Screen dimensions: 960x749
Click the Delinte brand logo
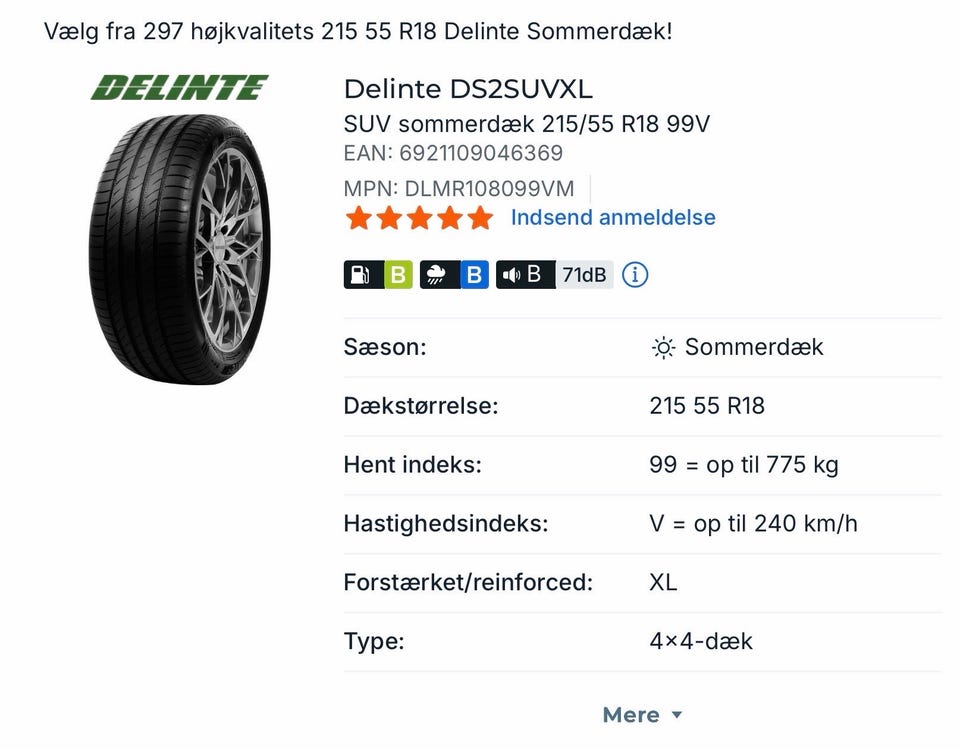coord(181,87)
